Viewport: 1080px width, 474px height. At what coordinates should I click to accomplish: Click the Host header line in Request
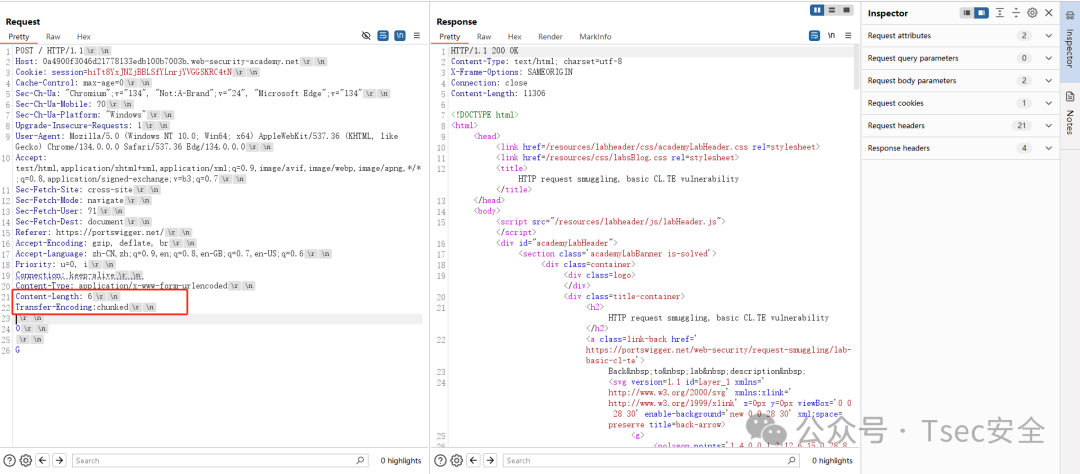click(x=171, y=61)
